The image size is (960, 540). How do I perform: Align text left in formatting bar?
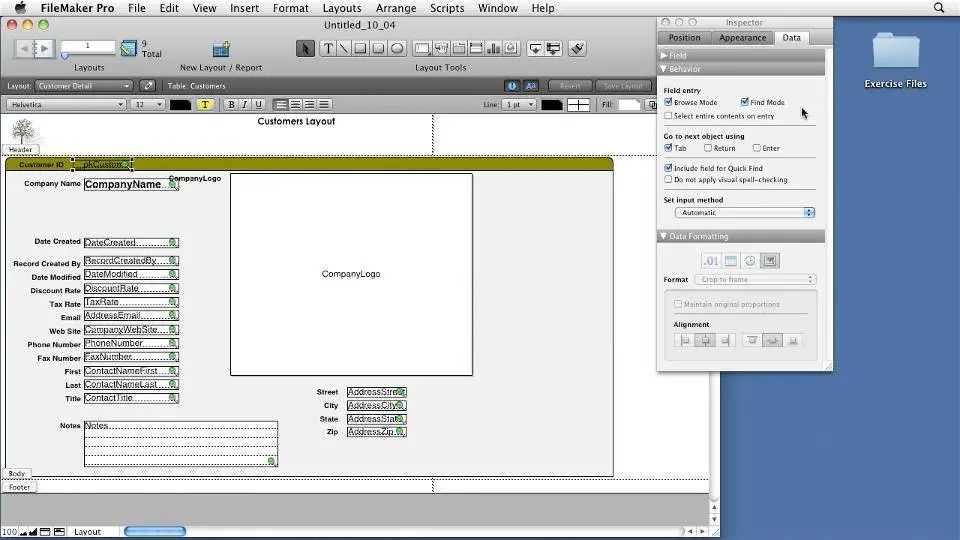[x=281, y=105]
